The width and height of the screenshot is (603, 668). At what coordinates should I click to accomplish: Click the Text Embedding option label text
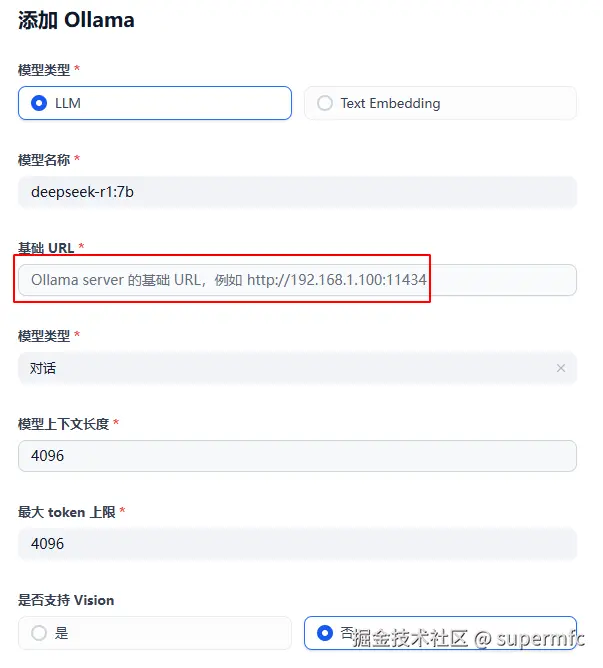pyautogui.click(x=390, y=103)
